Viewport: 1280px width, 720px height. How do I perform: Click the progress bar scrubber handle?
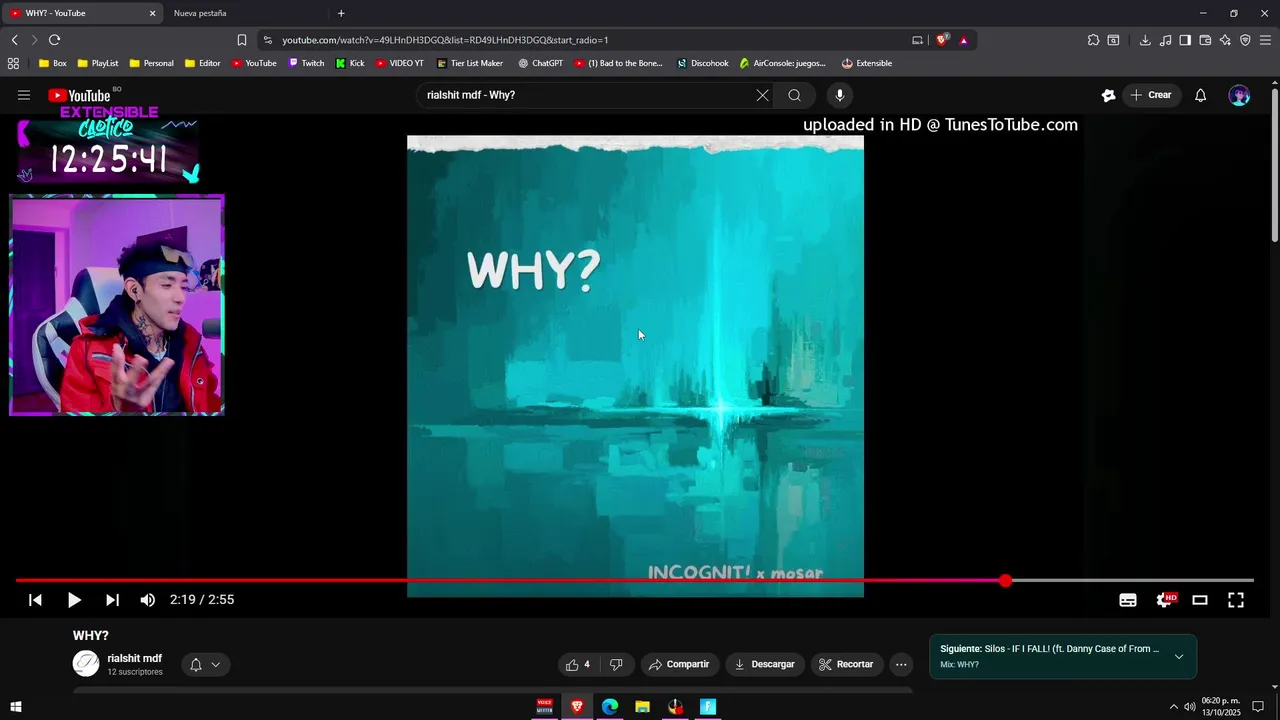[x=1005, y=580]
